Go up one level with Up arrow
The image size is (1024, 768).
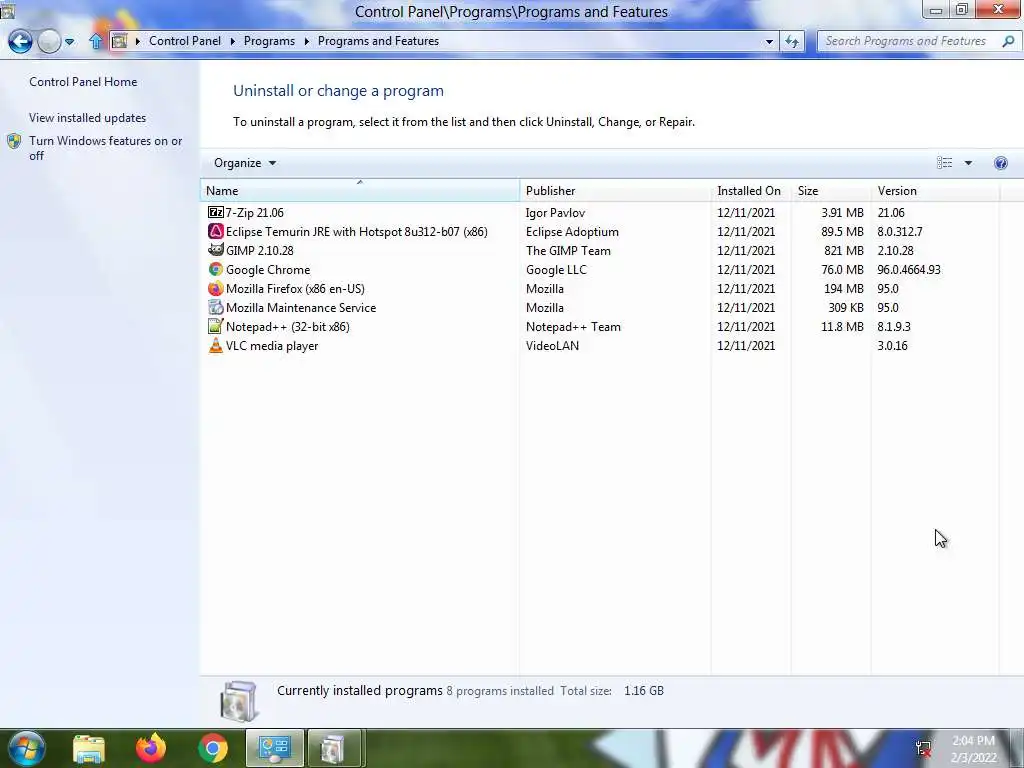[96, 41]
